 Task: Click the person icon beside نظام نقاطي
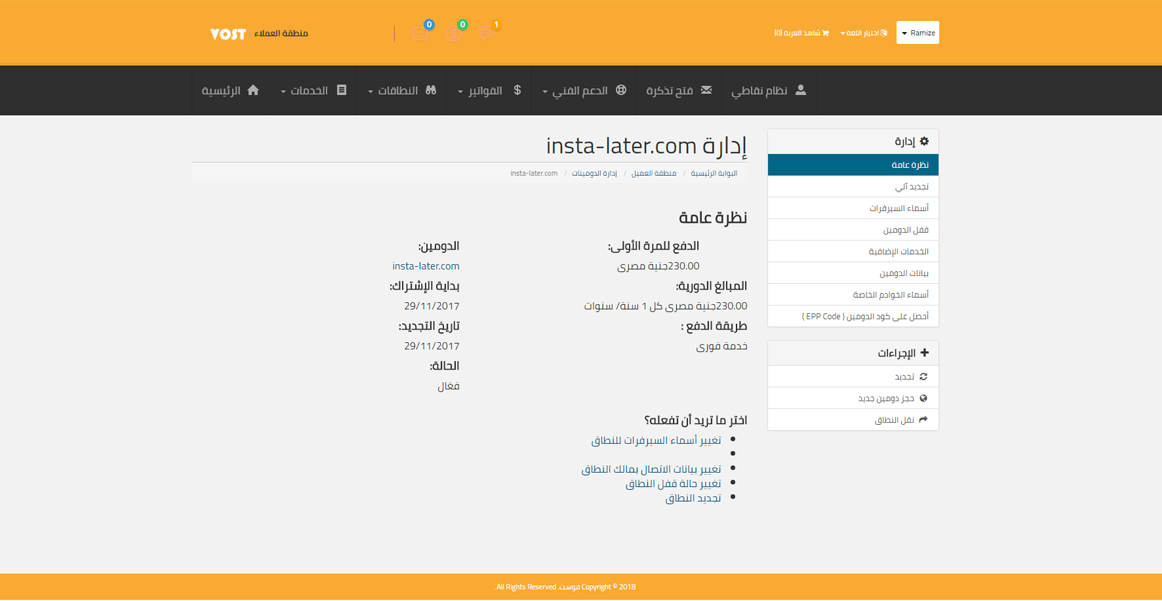coord(800,90)
